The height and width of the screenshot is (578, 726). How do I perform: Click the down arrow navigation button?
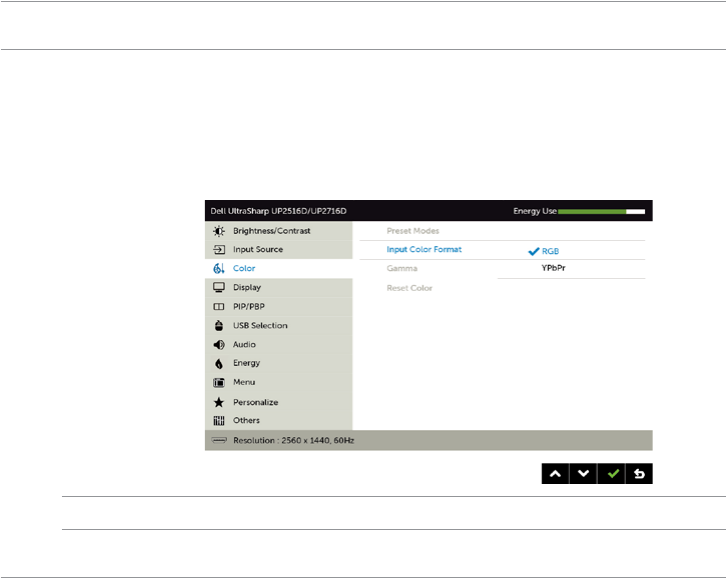pyautogui.click(x=583, y=474)
